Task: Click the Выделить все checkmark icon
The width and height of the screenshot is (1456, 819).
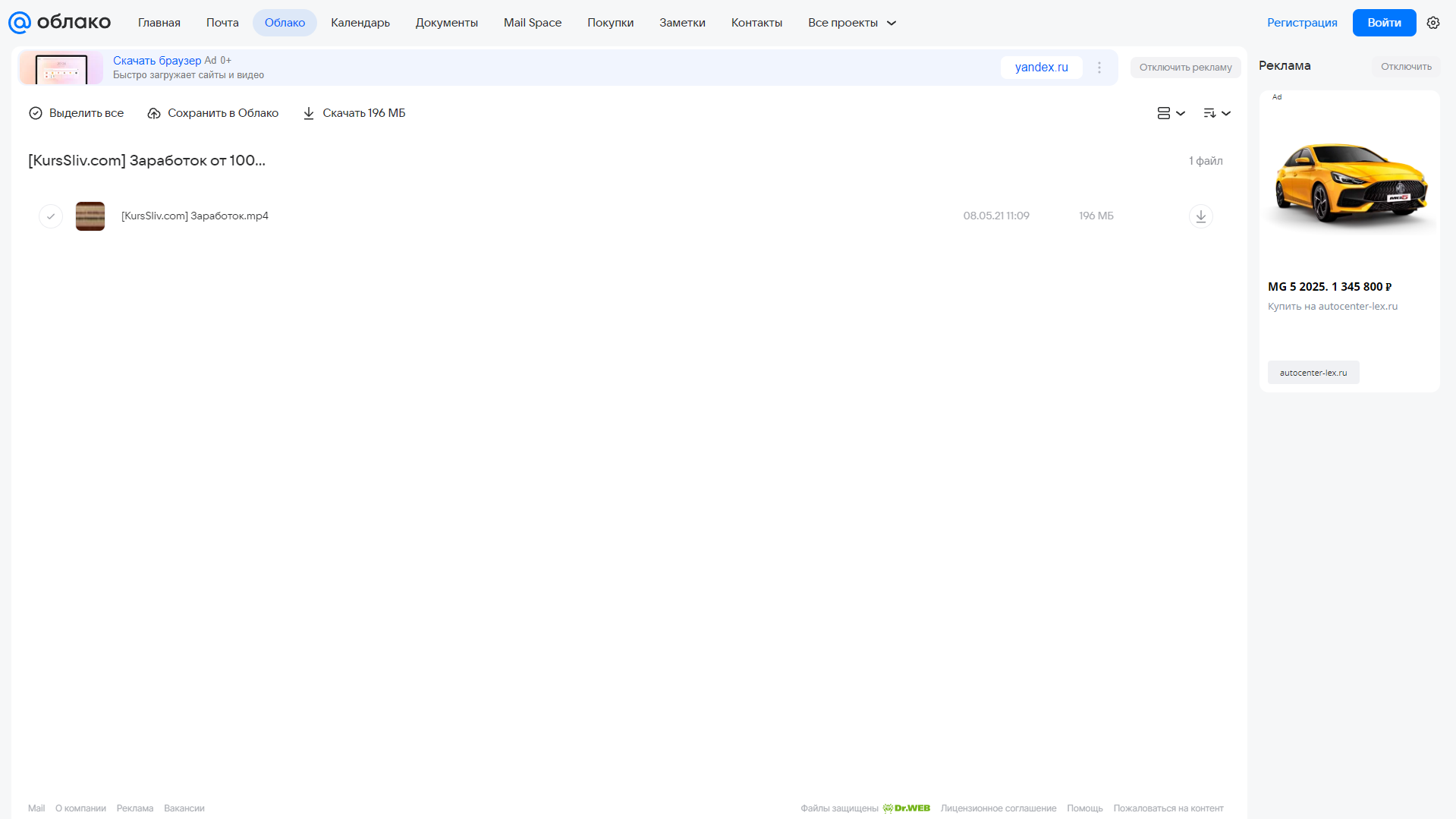Action: coord(36,113)
